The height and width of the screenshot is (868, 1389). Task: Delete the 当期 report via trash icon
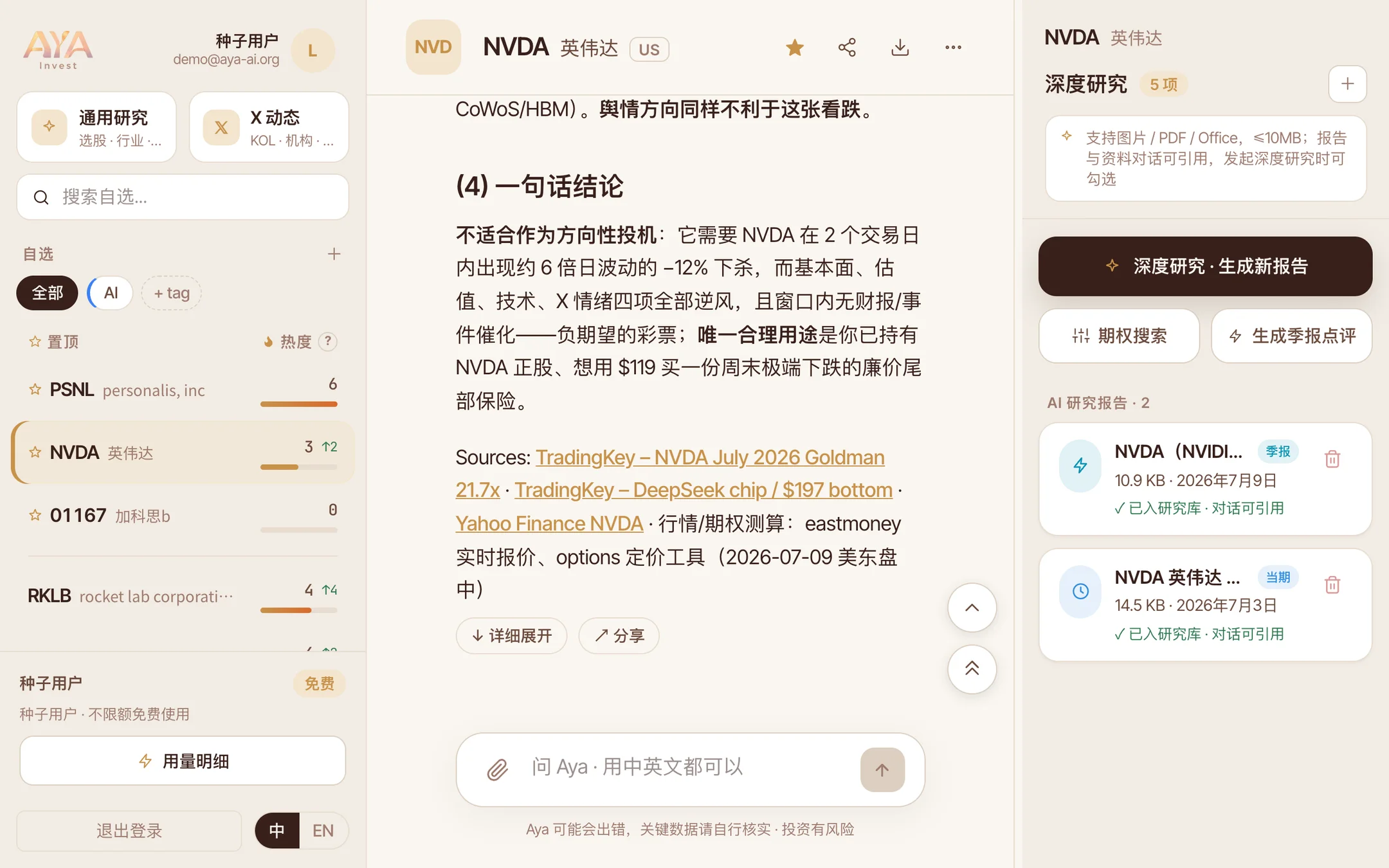tap(1332, 585)
